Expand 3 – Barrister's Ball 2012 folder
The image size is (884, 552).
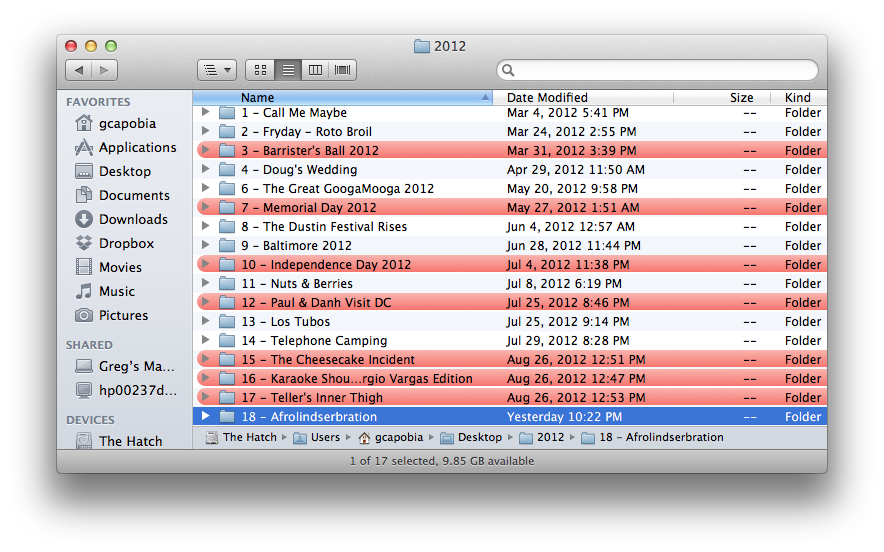tap(206, 150)
